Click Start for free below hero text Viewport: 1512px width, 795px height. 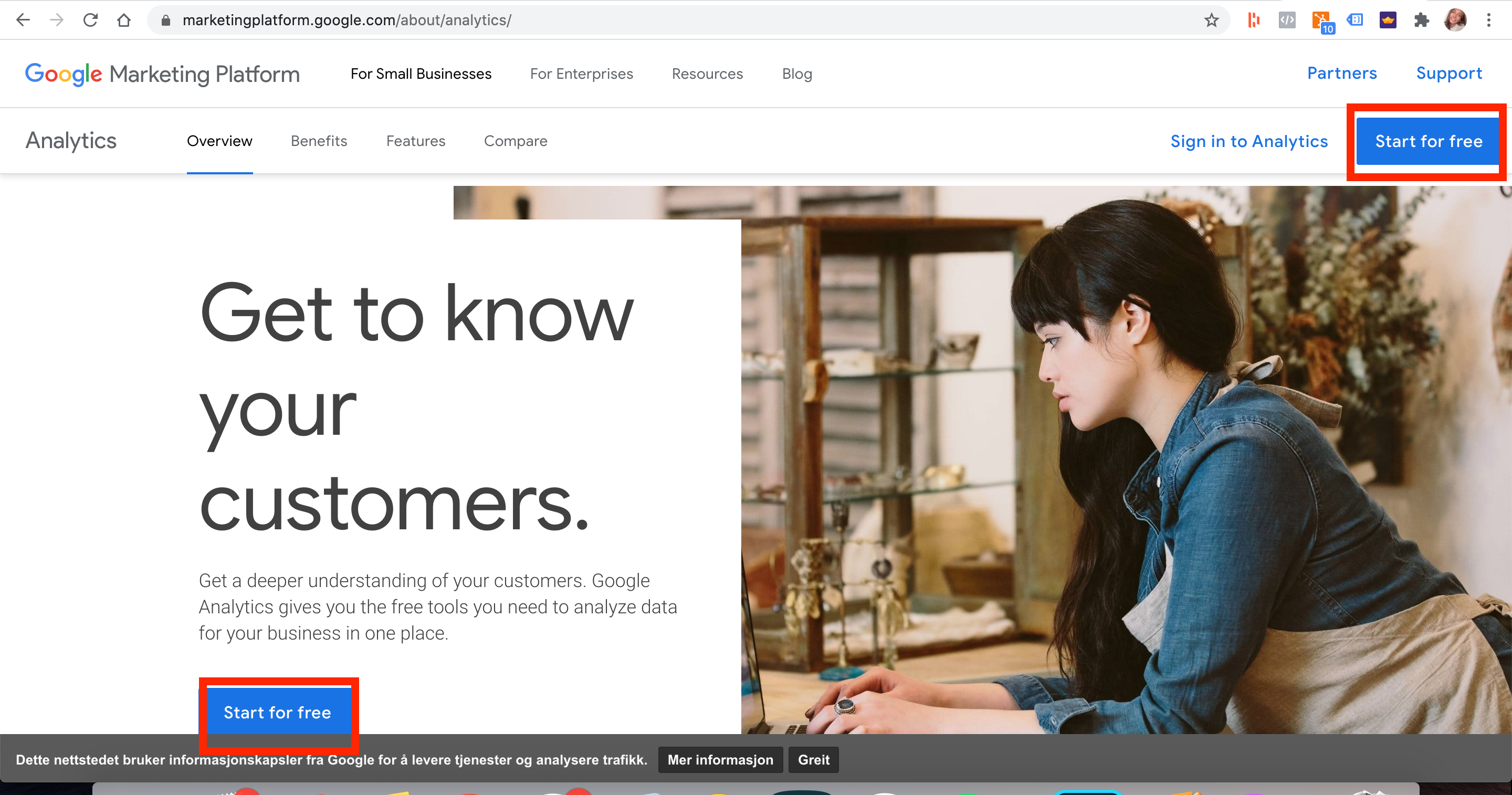pyautogui.click(x=278, y=712)
